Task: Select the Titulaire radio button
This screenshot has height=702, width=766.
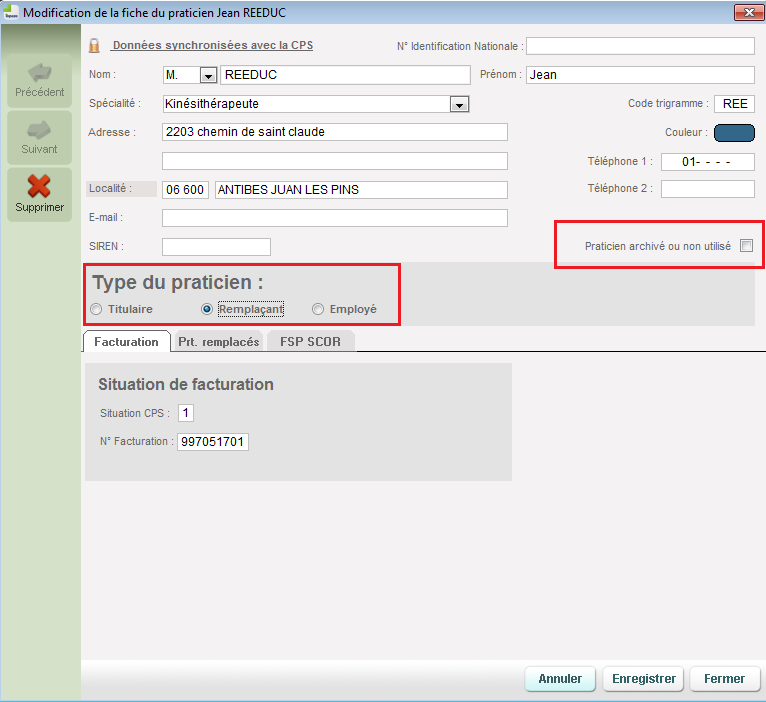Action: (x=96, y=309)
